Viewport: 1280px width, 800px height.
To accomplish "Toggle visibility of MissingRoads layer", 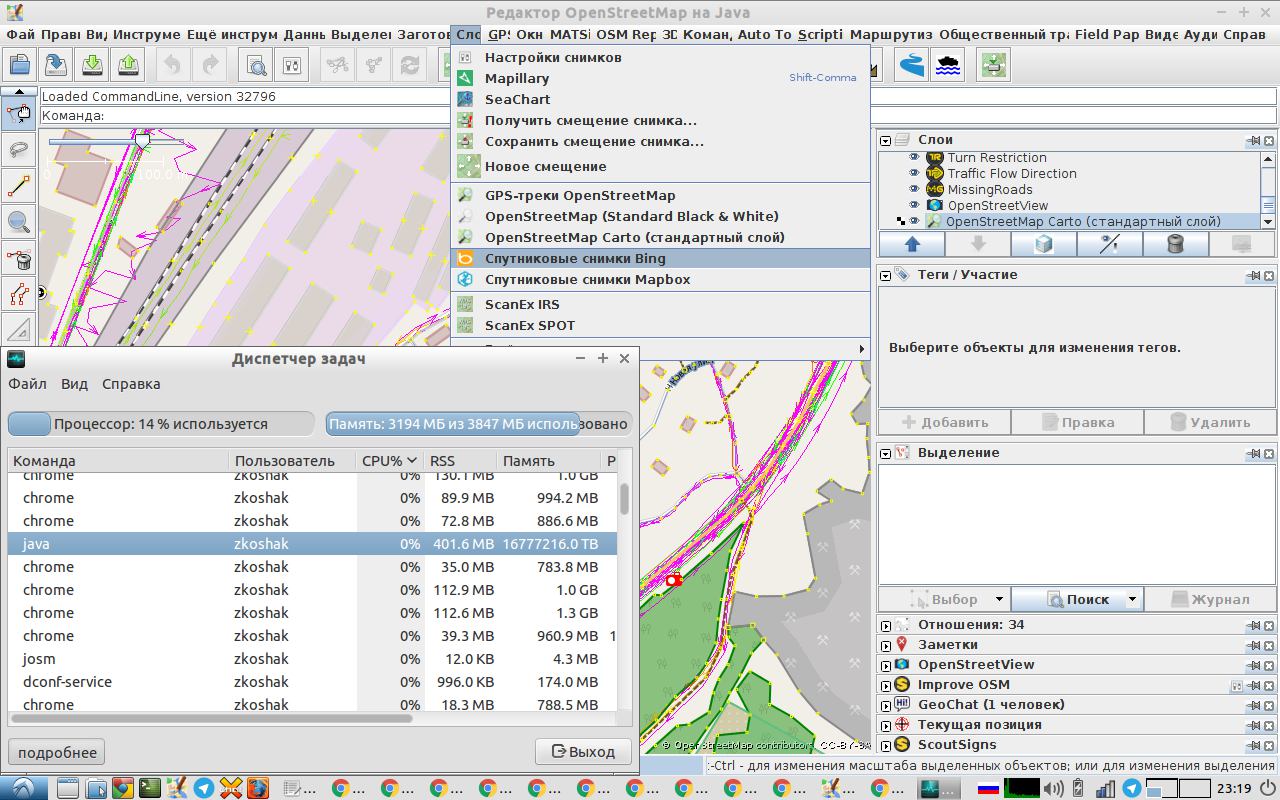I will 913,189.
